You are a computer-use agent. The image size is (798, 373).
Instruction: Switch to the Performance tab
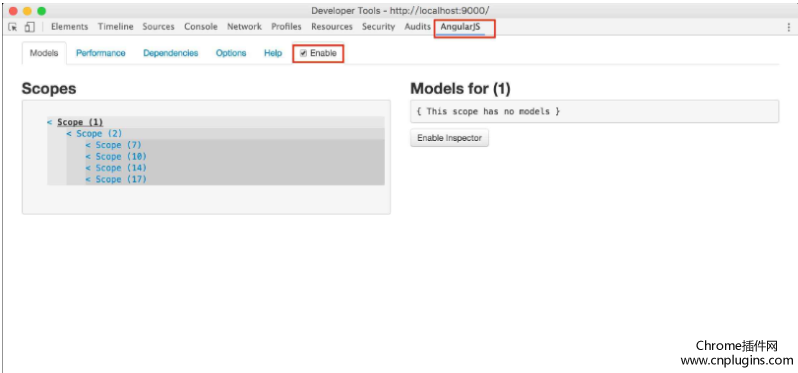point(101,53)
